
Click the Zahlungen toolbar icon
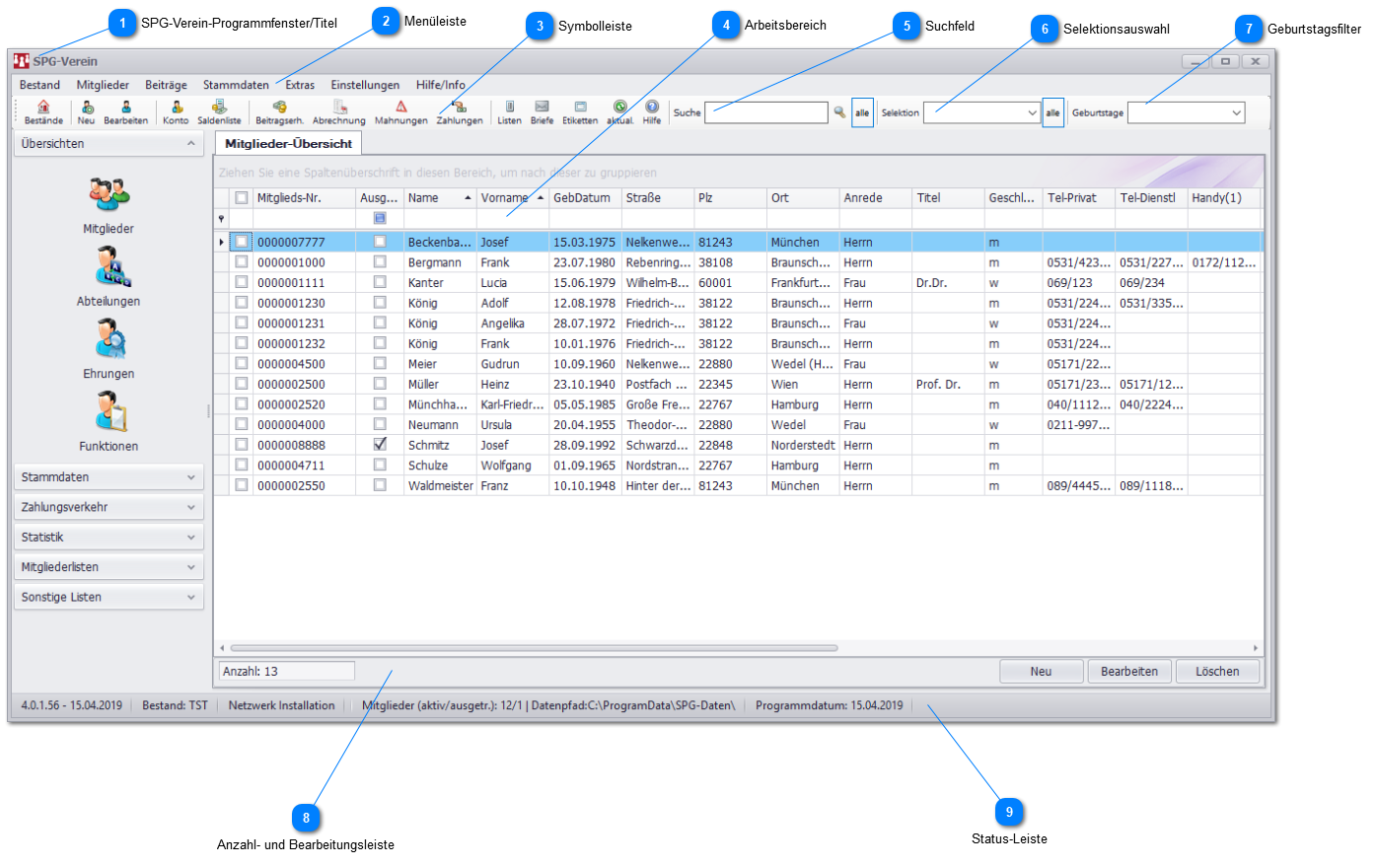point(460,110)
